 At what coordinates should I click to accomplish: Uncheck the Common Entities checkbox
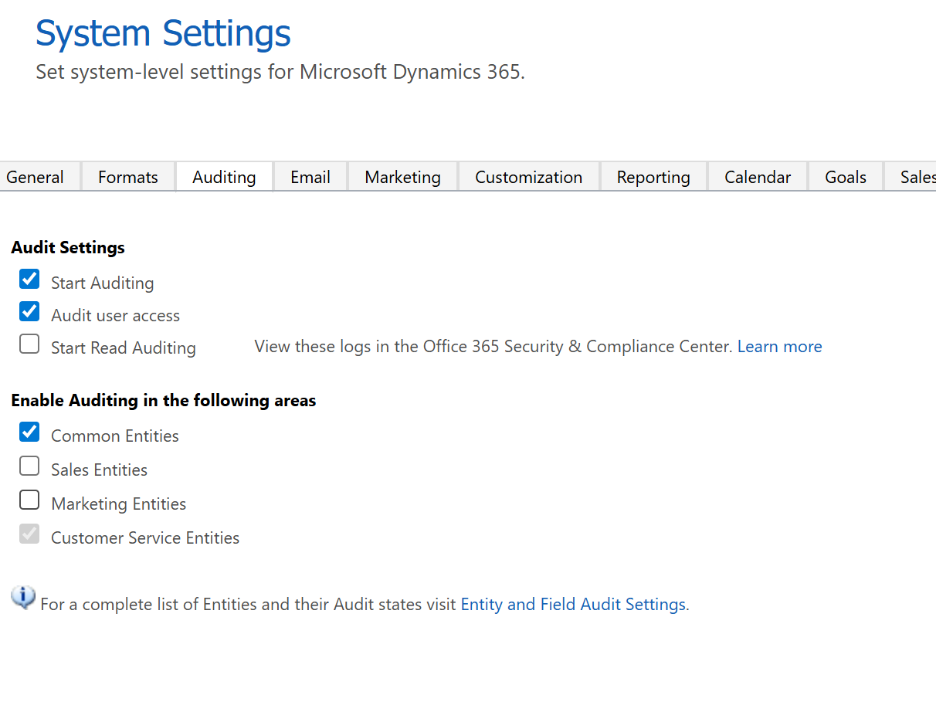click(x=30, y=432)
